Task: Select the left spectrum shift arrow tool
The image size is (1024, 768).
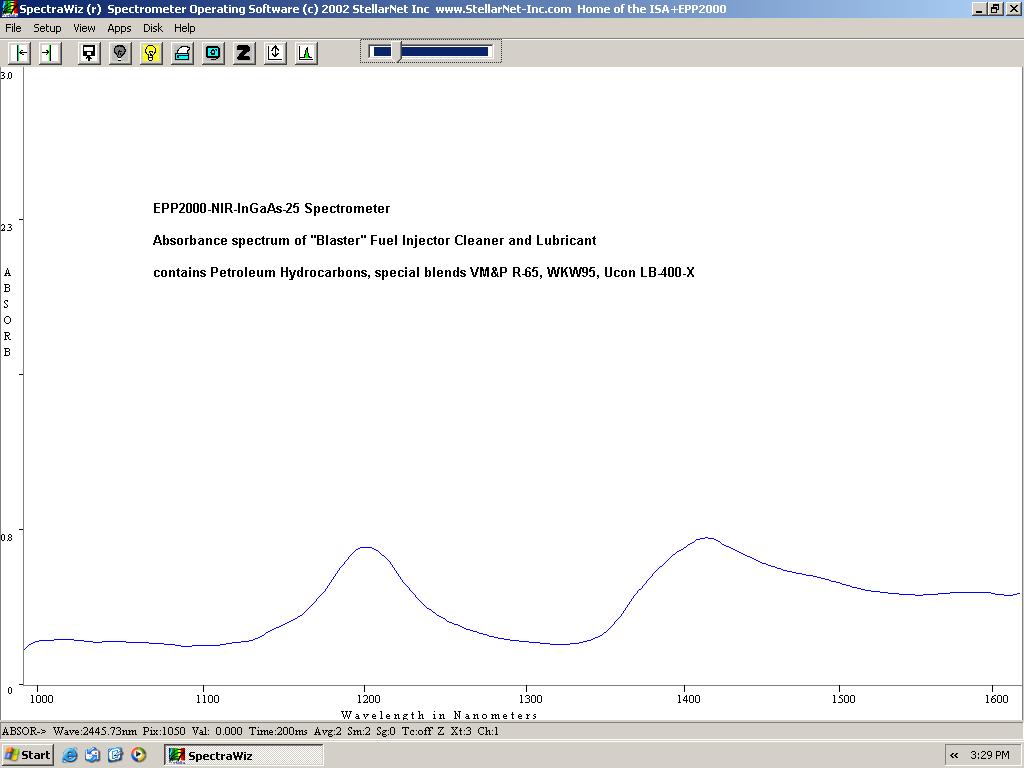Action: tap(18, 53)
